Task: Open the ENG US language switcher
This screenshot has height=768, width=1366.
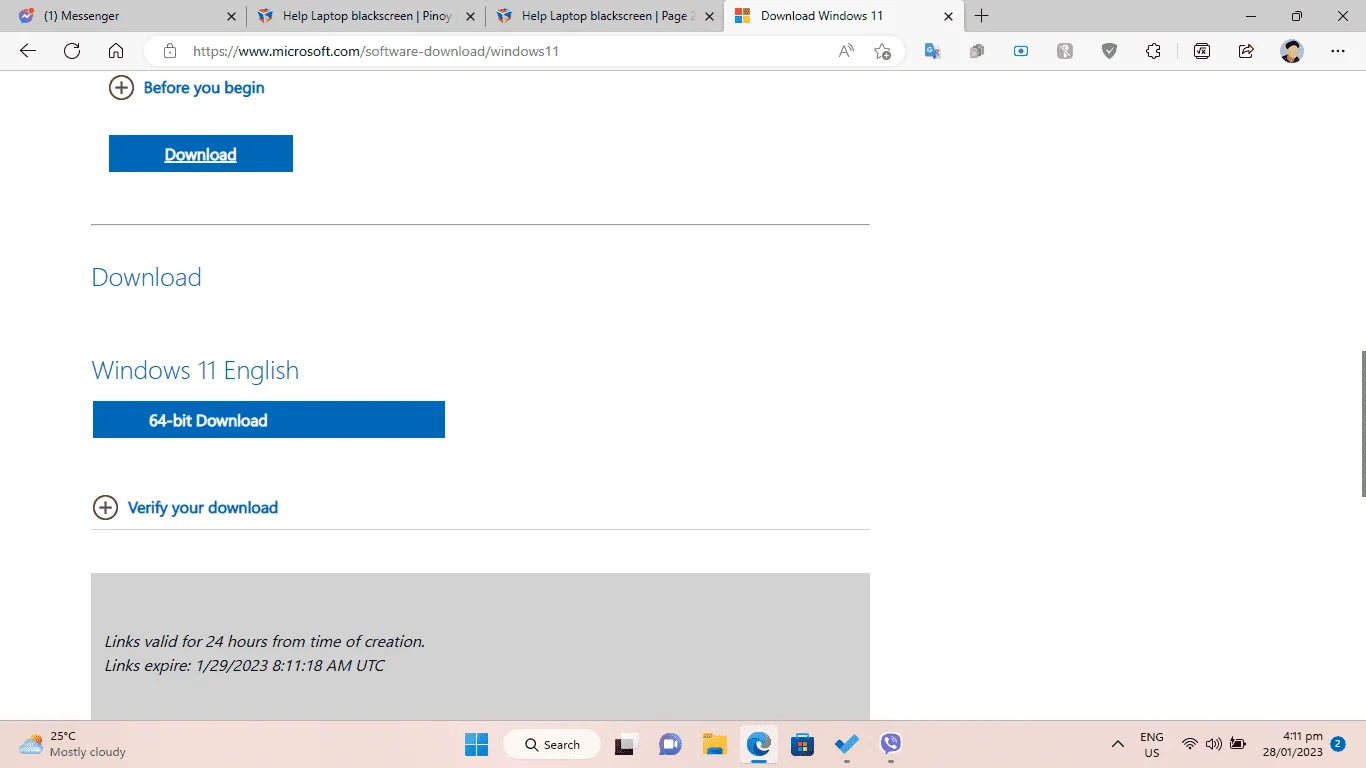Action: coord(1152,744)
